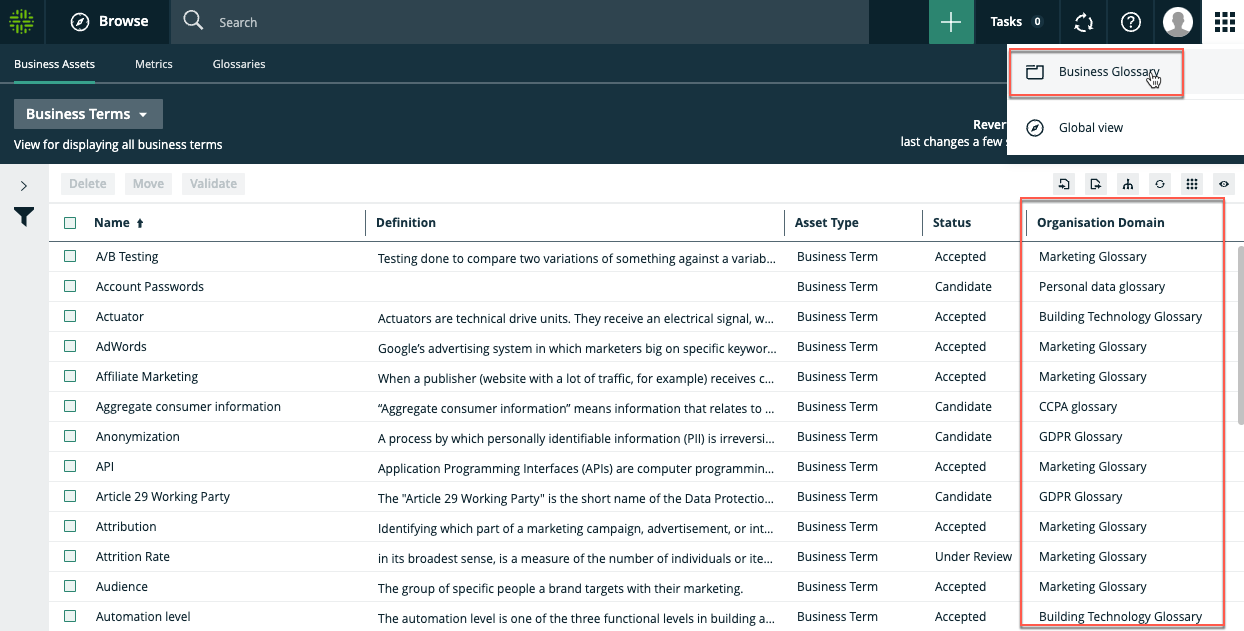The width and height of the screenshot is (1244, 631).
Task: Open the Anonymization term
Action: 138,437
